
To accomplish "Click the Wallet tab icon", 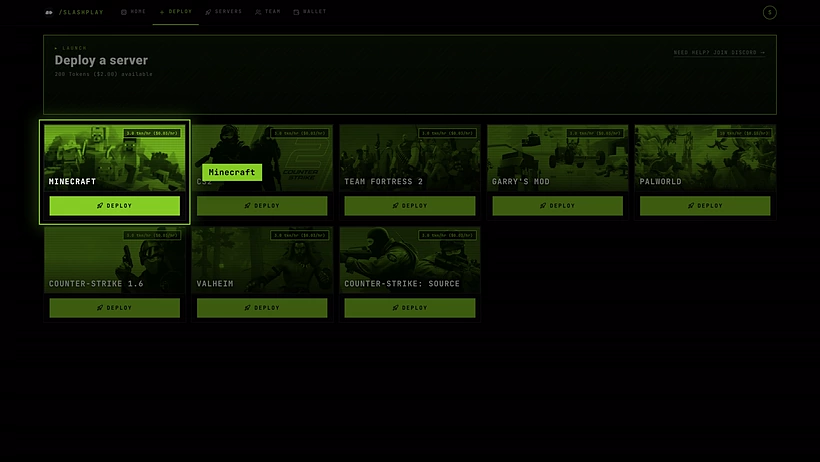I will [296, 12].
